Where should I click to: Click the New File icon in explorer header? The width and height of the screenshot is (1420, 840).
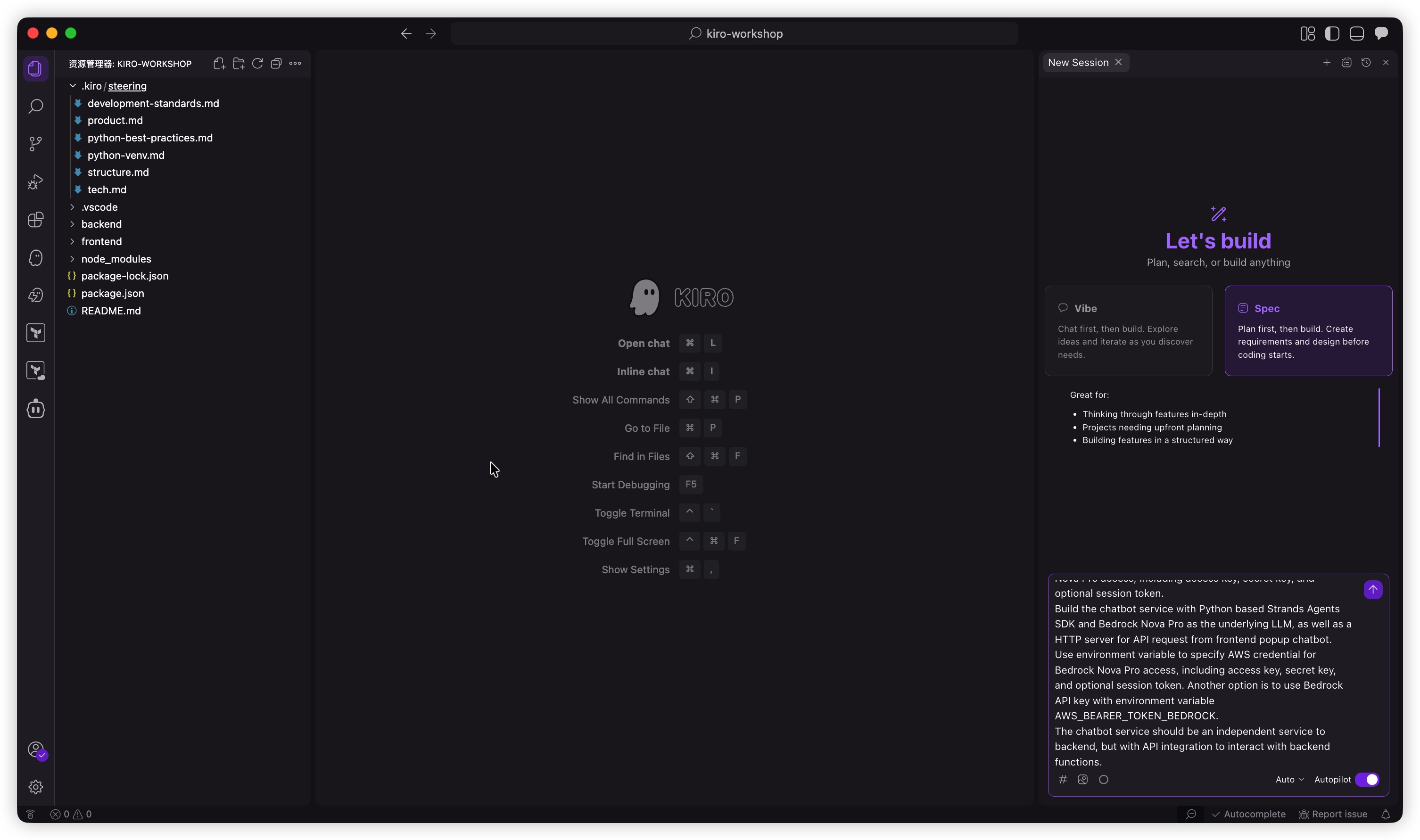tap(219, 63)
